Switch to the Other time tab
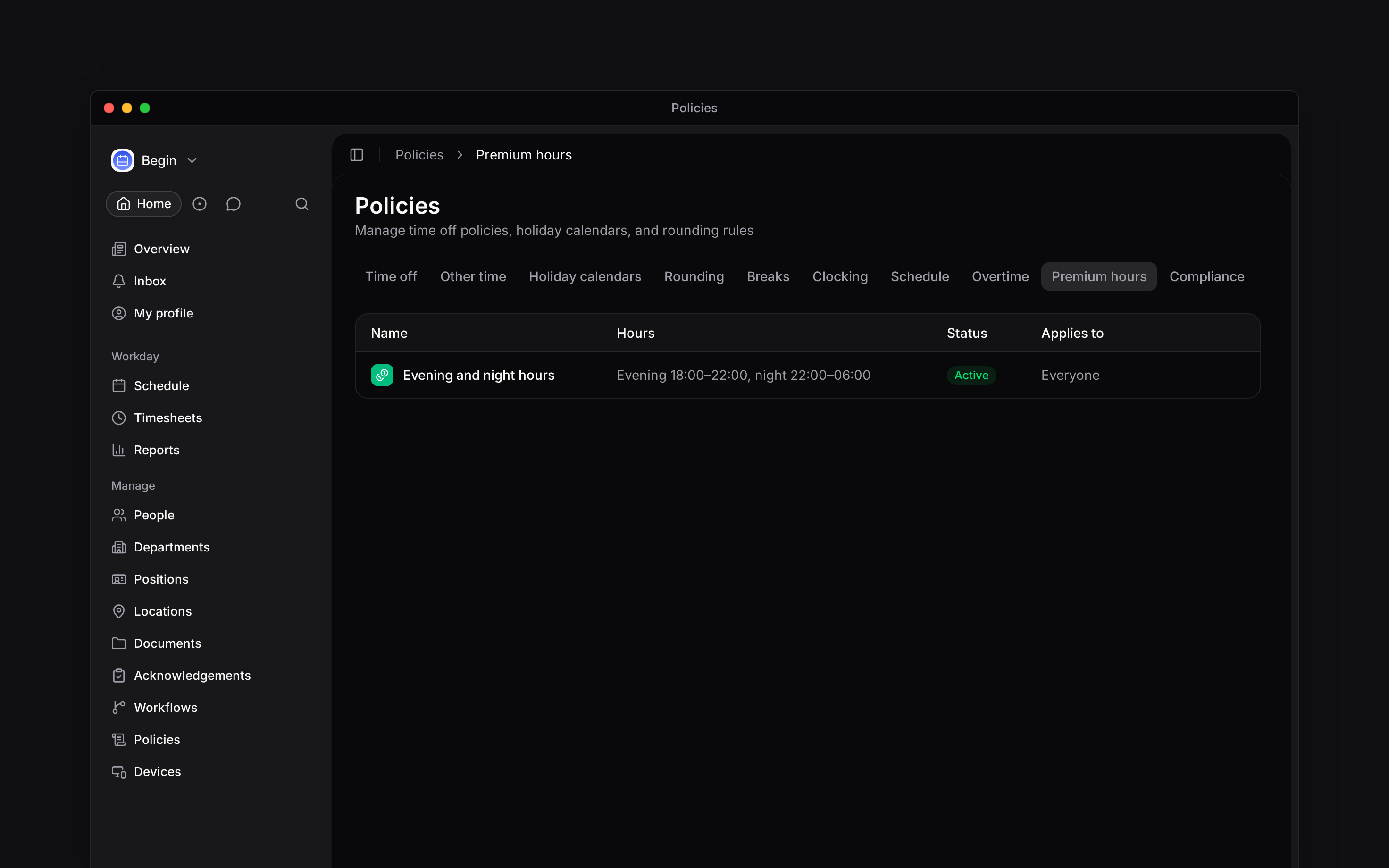The height and width of the screenshot is (868, 1389). click(x=473, y=277)
